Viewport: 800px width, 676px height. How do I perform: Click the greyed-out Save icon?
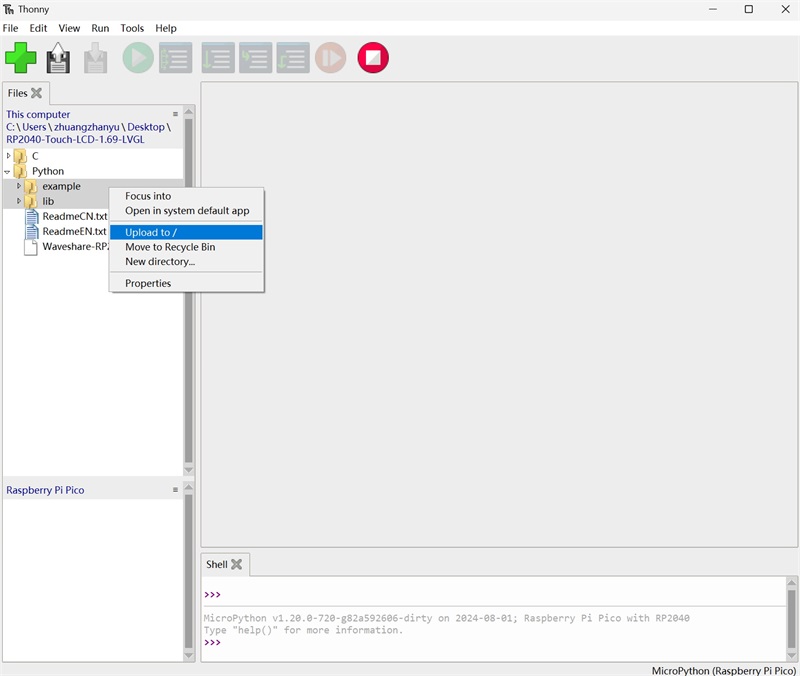[x=95, y=58]
